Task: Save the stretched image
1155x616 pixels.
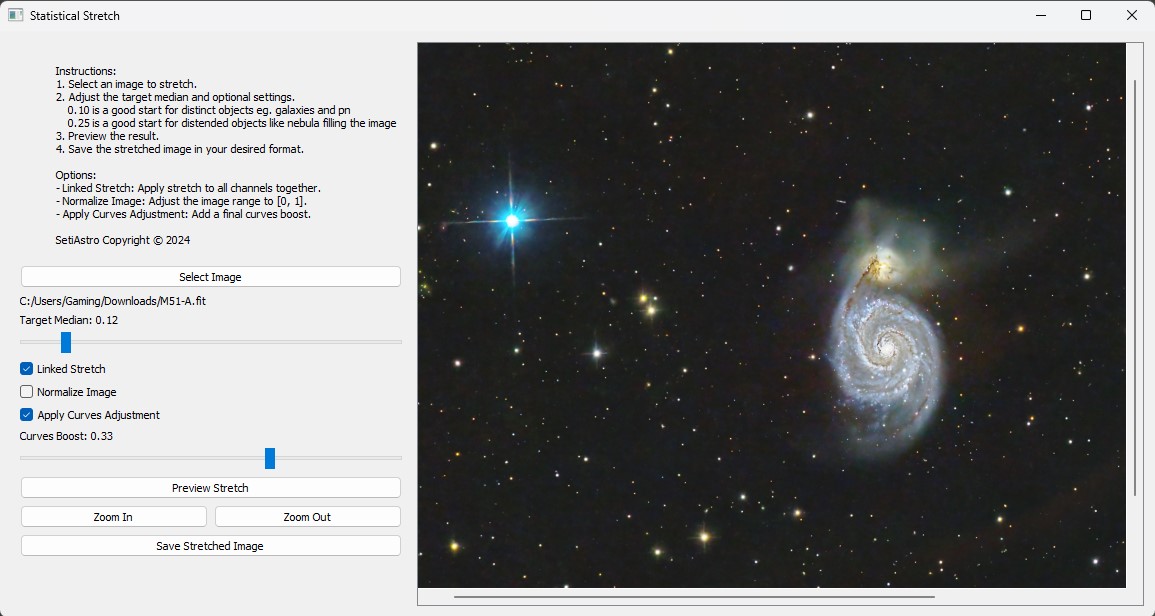Action: [211, 546]
